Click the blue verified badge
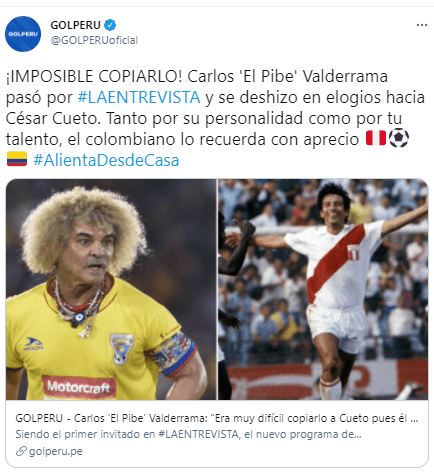 pyautogui.click(x=110, y=25)
